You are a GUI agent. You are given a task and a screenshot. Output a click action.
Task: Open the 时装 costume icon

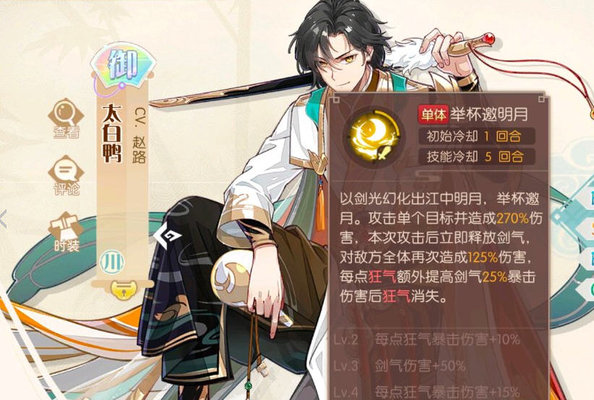[66, 231]
